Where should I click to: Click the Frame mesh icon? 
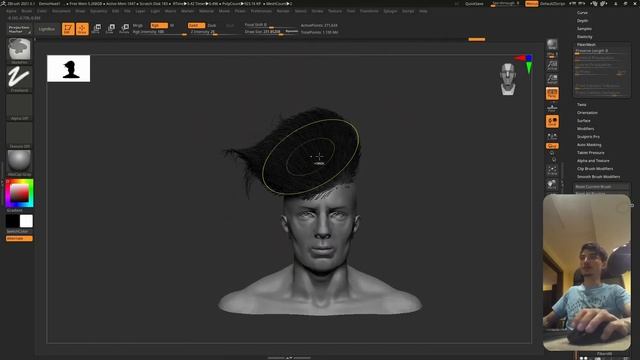pos(552,170)
